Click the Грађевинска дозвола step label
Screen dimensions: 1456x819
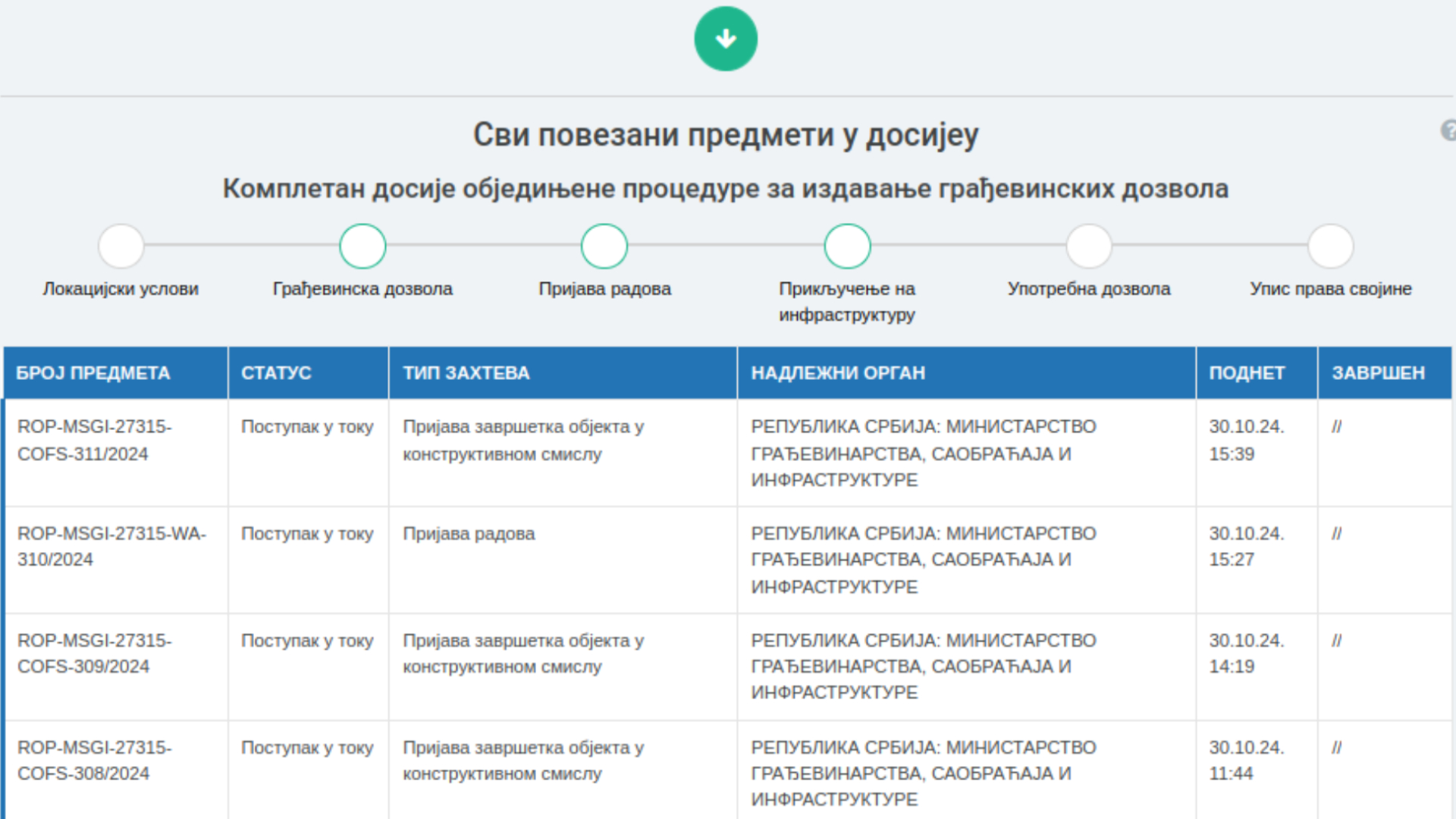(362, 289)
